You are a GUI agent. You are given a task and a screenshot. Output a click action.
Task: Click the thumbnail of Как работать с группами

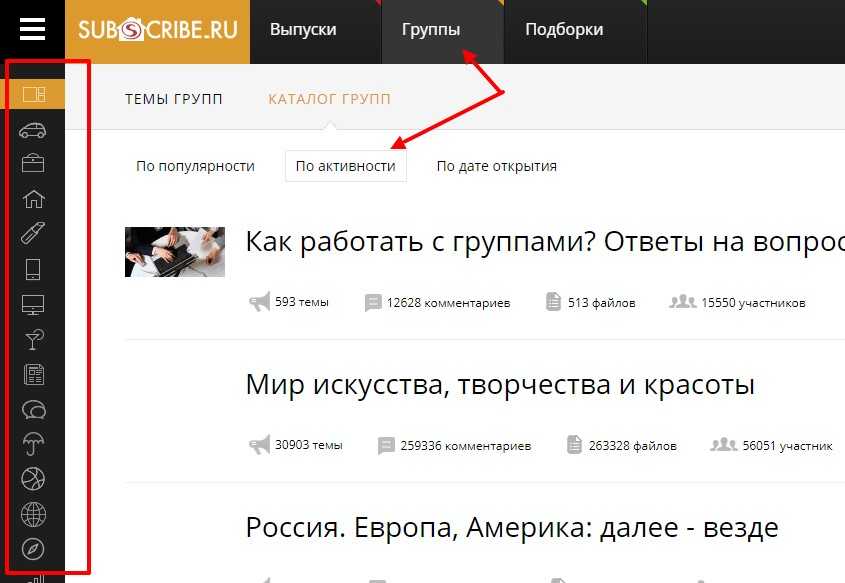[x=174, y=252]
